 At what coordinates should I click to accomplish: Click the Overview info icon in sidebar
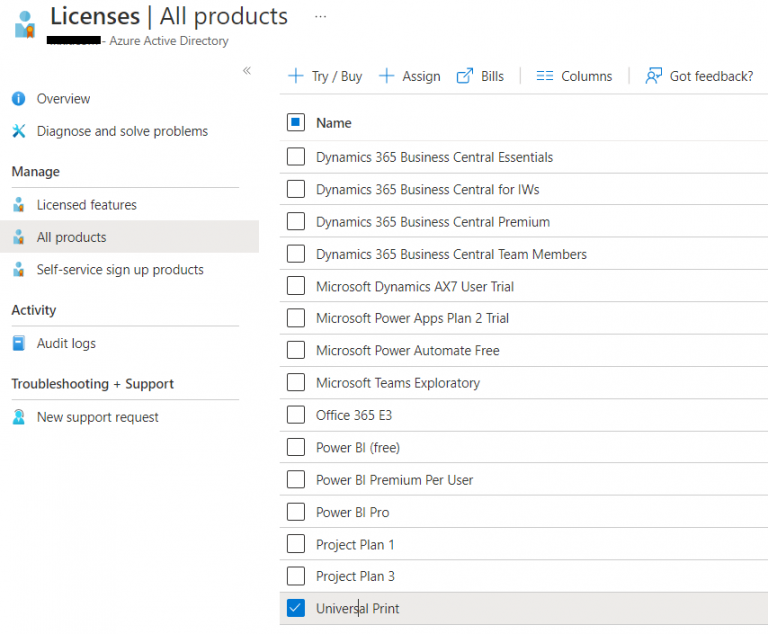18,99
